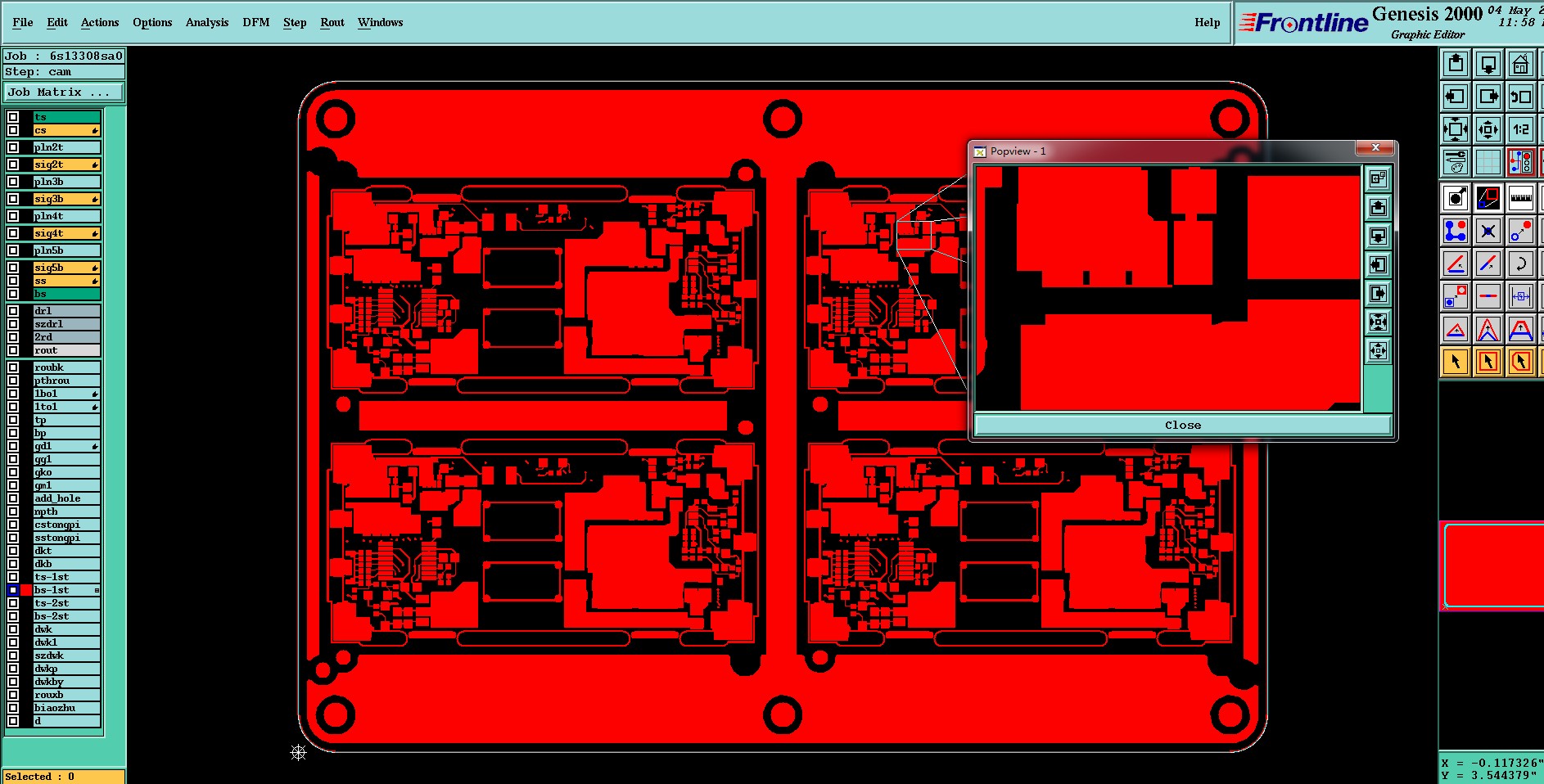1544x784 pixels.
Task: Click the previous zoom icon
Action: 1521,97
